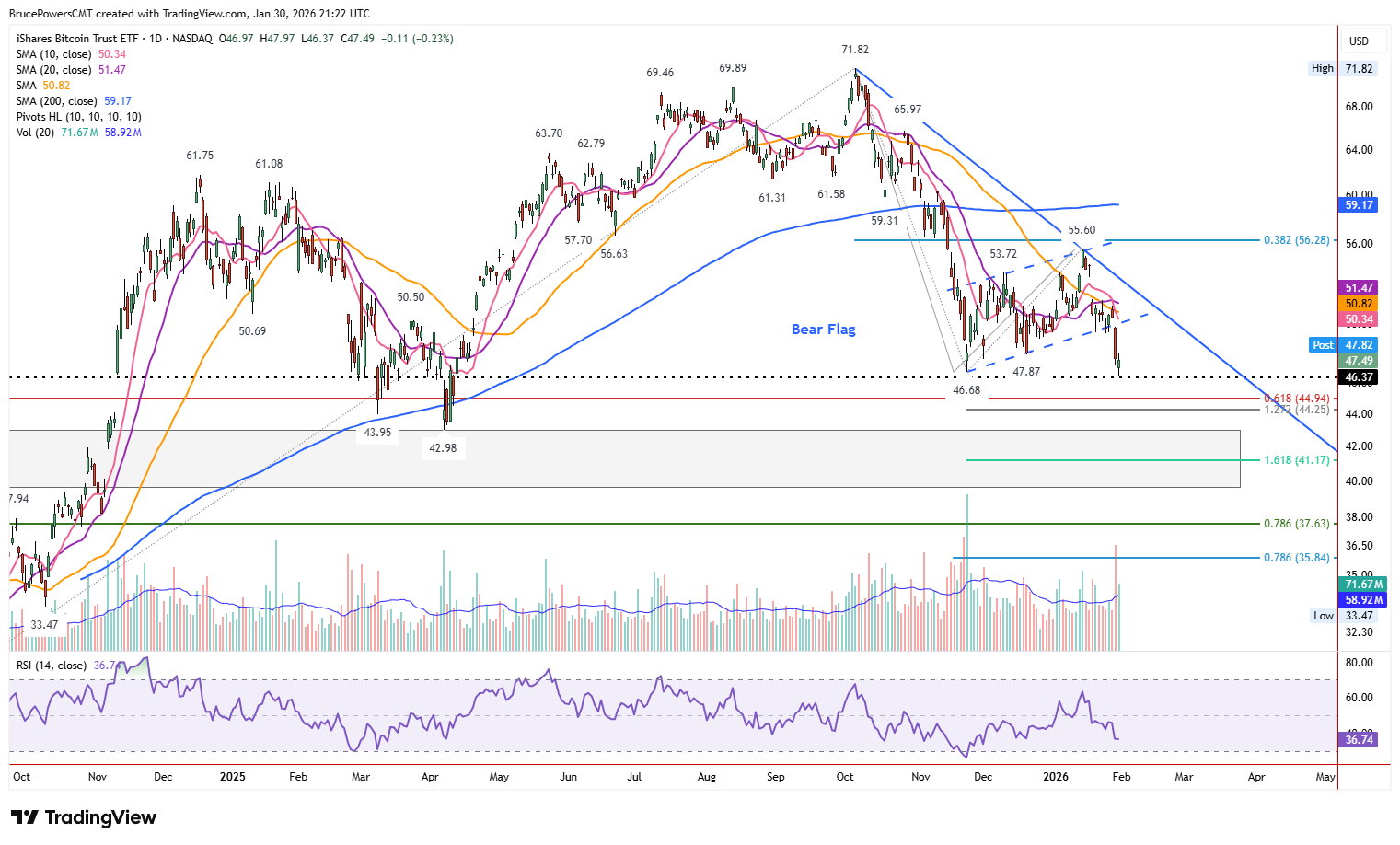Select the SMA (20, close) indicator legend
Viewport: 1400px width, 845px height.
71,70
